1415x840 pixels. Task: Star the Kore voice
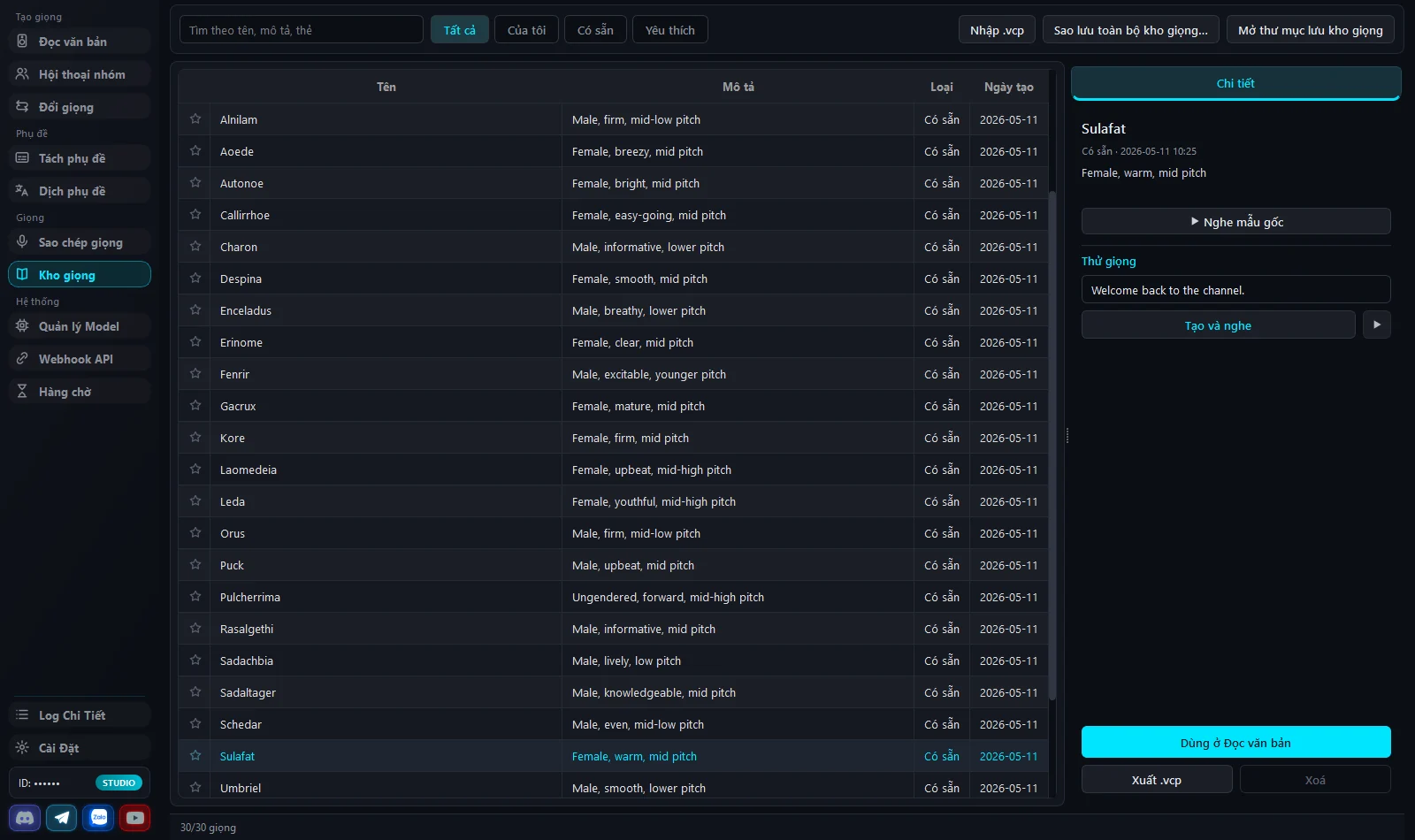coord(195,437)
